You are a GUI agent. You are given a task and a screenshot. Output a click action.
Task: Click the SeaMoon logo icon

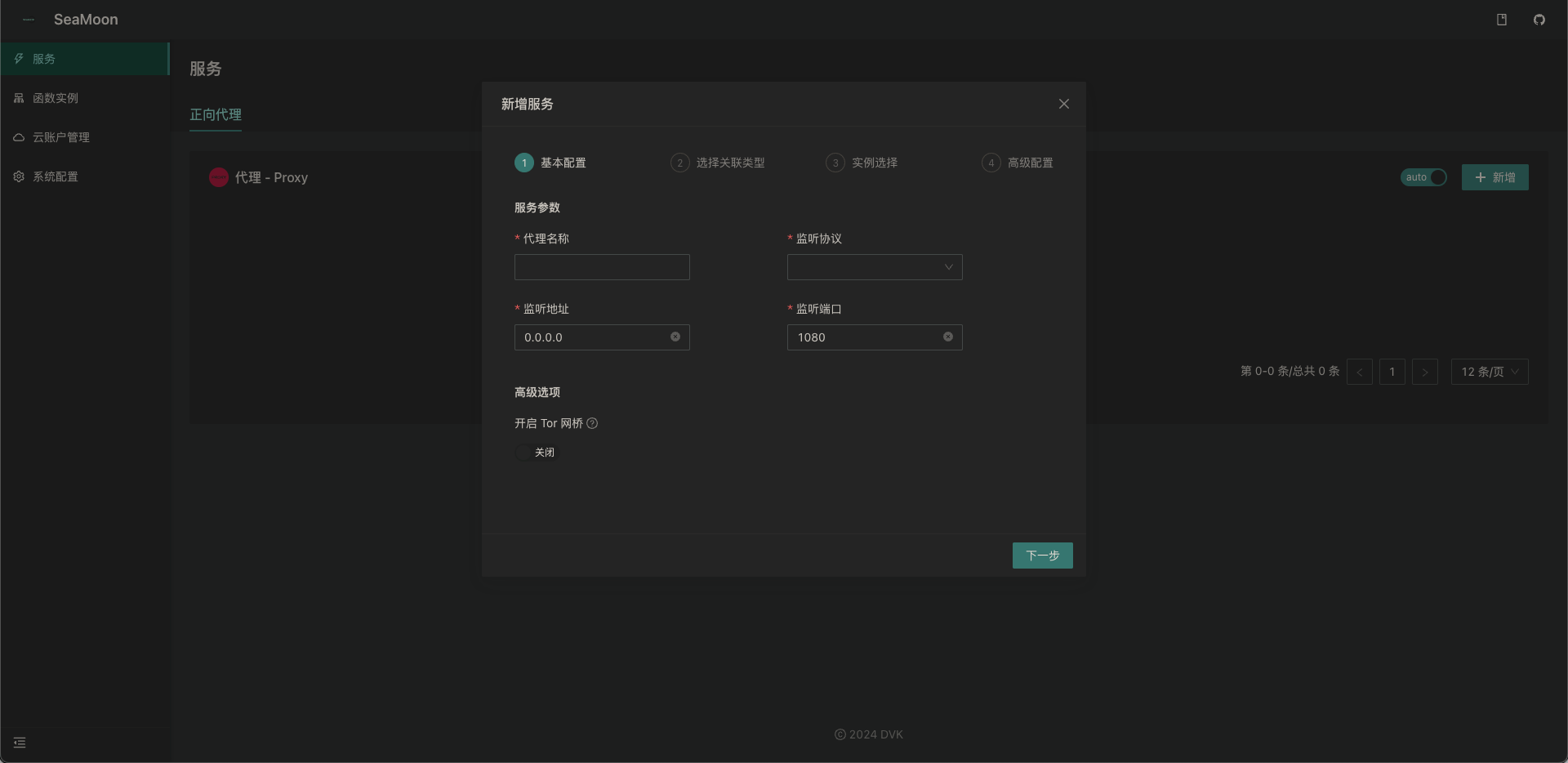click(x=29, y=20)
